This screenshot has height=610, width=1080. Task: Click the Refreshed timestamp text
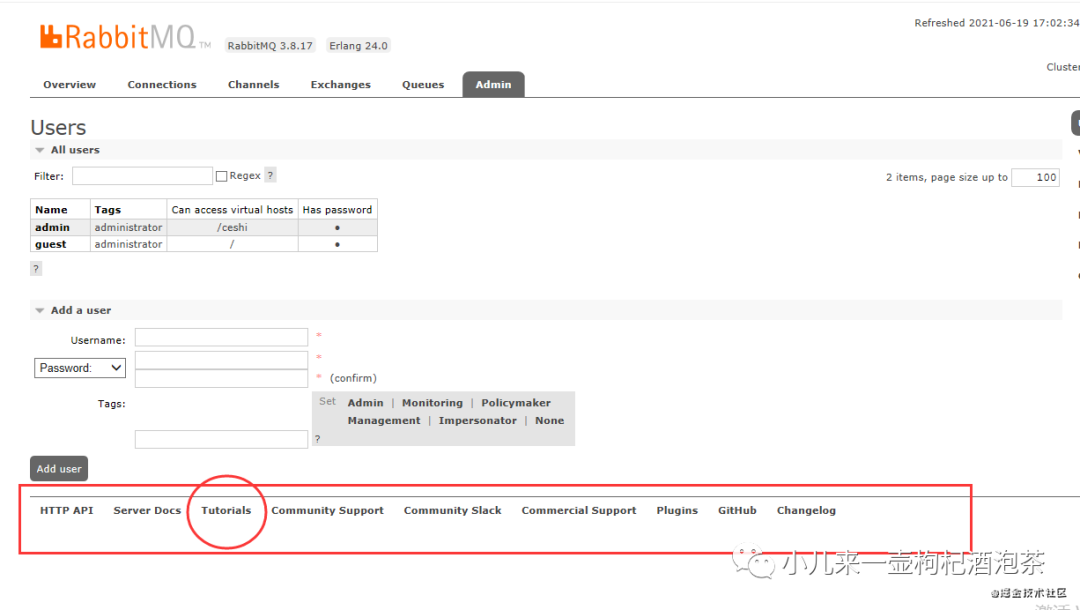pos(997,23)
